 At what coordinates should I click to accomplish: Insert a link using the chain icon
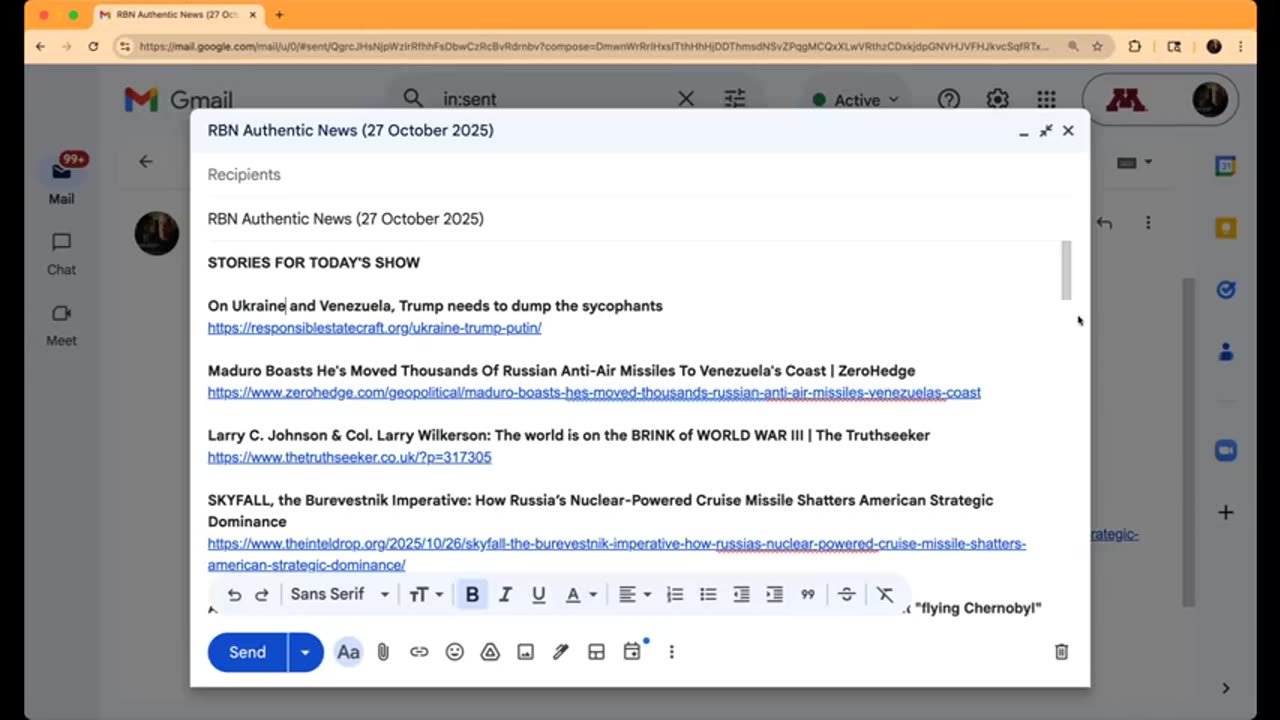point(419,652)
